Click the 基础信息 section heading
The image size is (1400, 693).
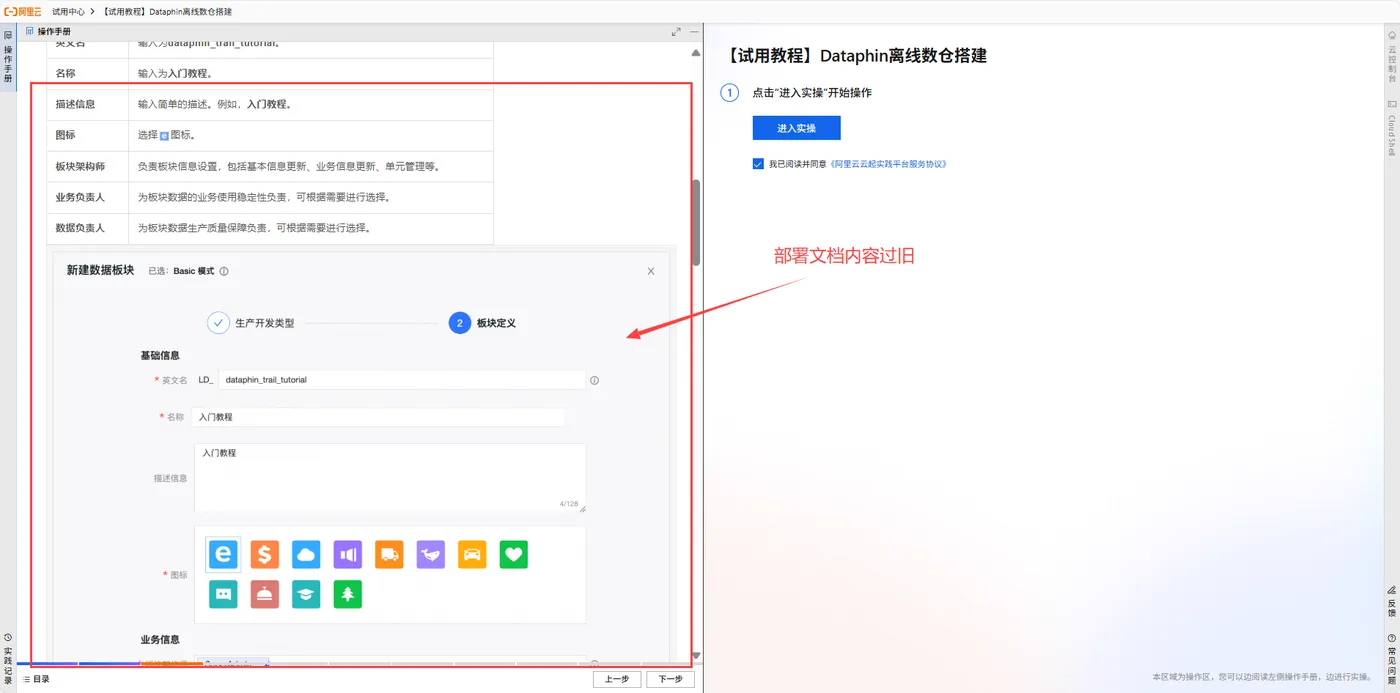tap(160, 355)
